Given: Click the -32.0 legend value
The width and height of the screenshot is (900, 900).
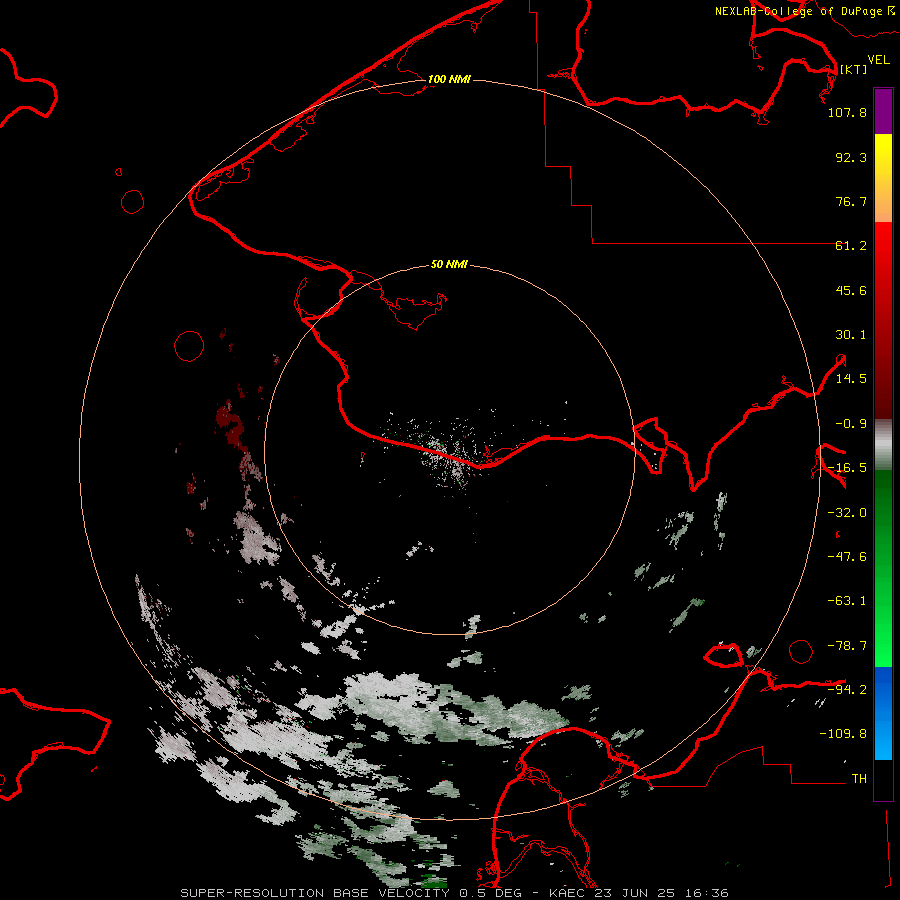Looking at the screenshot, I should tap(847, 513).
